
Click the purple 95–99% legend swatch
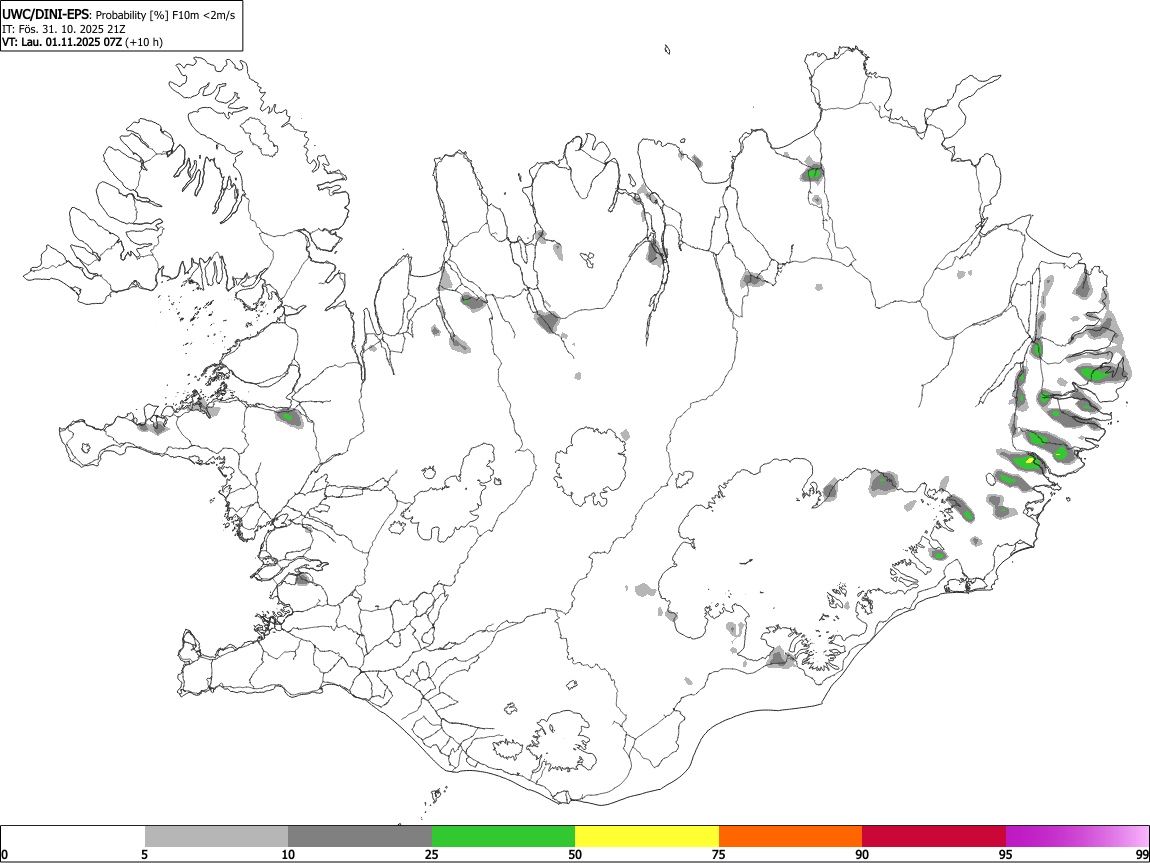click(1077, 837)
